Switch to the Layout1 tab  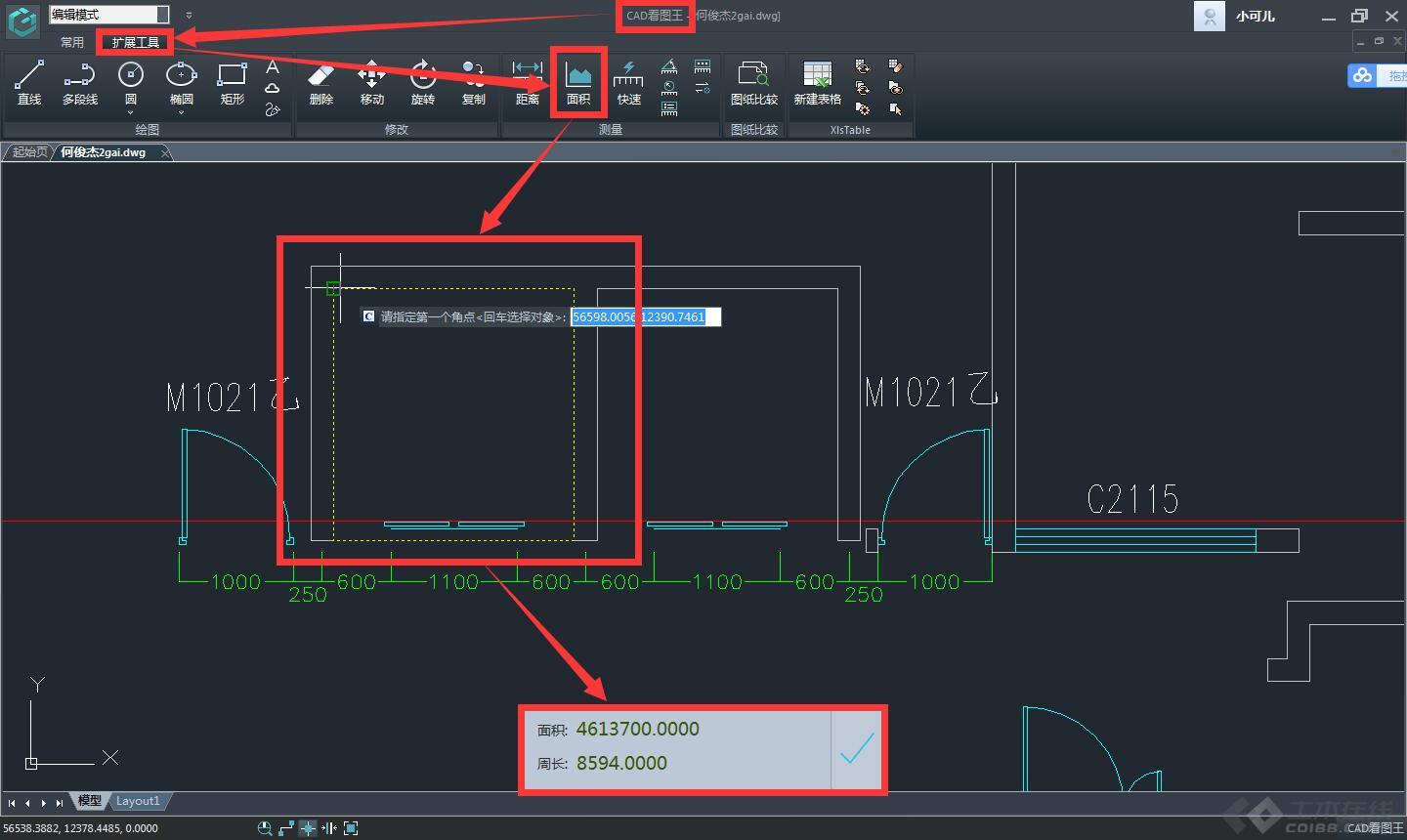click(x=138, y=801)
